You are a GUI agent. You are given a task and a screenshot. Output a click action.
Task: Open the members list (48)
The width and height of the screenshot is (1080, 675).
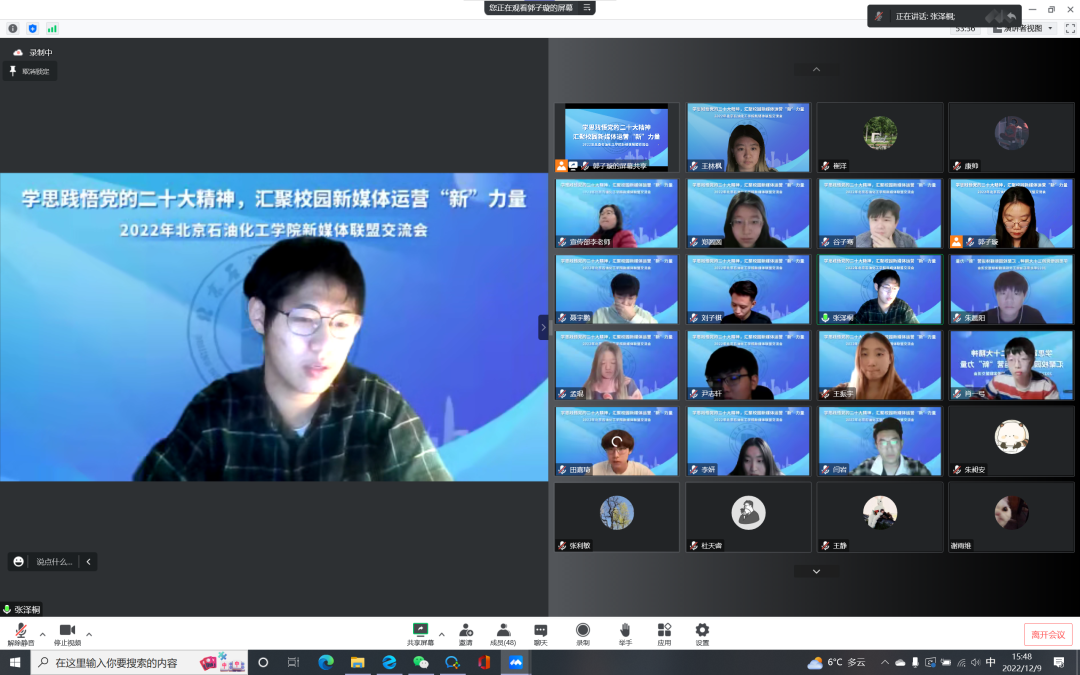[503, 630]
